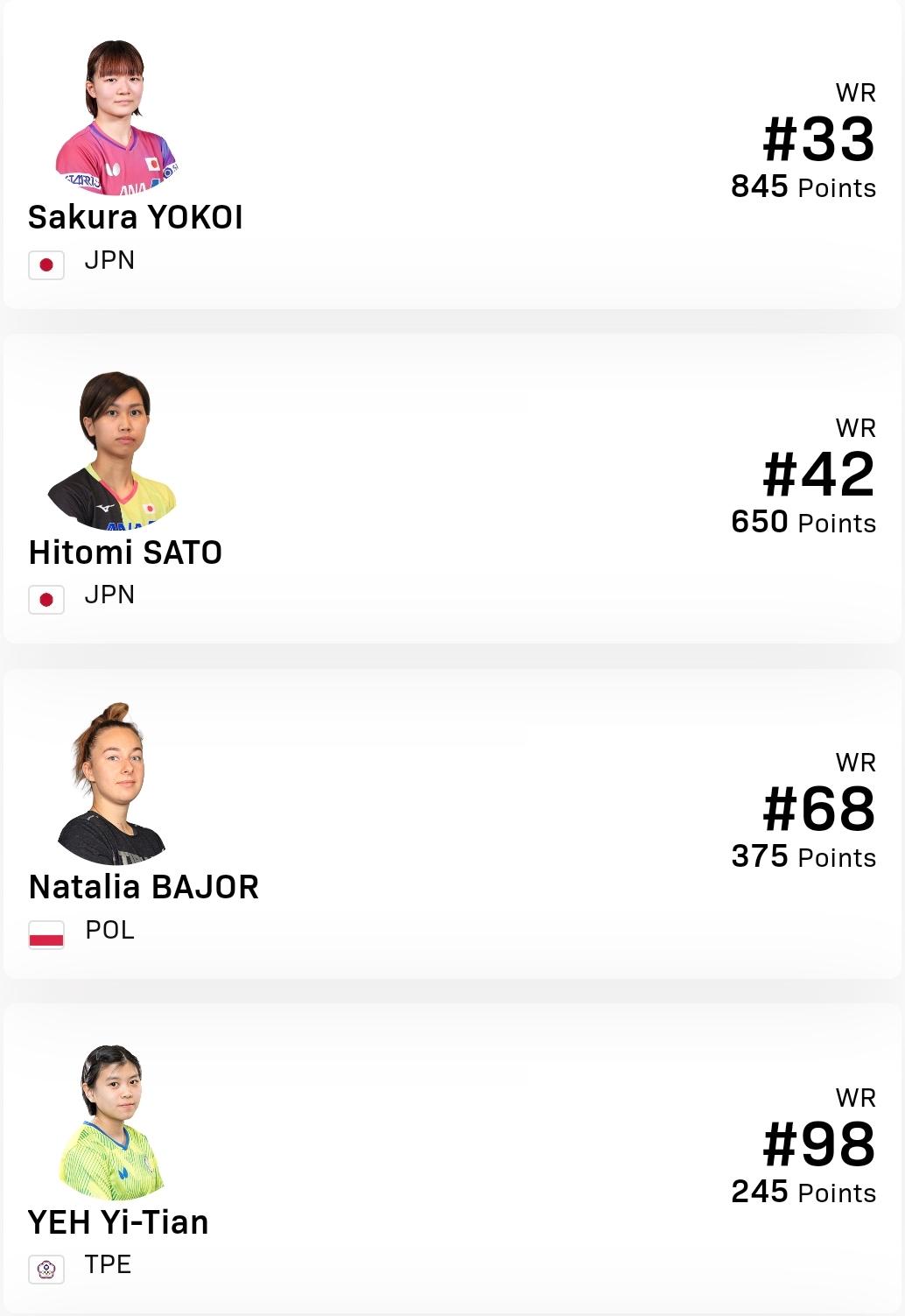Screen dimensions: 905x1316
Task: Click the 845 Points label
Action: coord(803,187)
